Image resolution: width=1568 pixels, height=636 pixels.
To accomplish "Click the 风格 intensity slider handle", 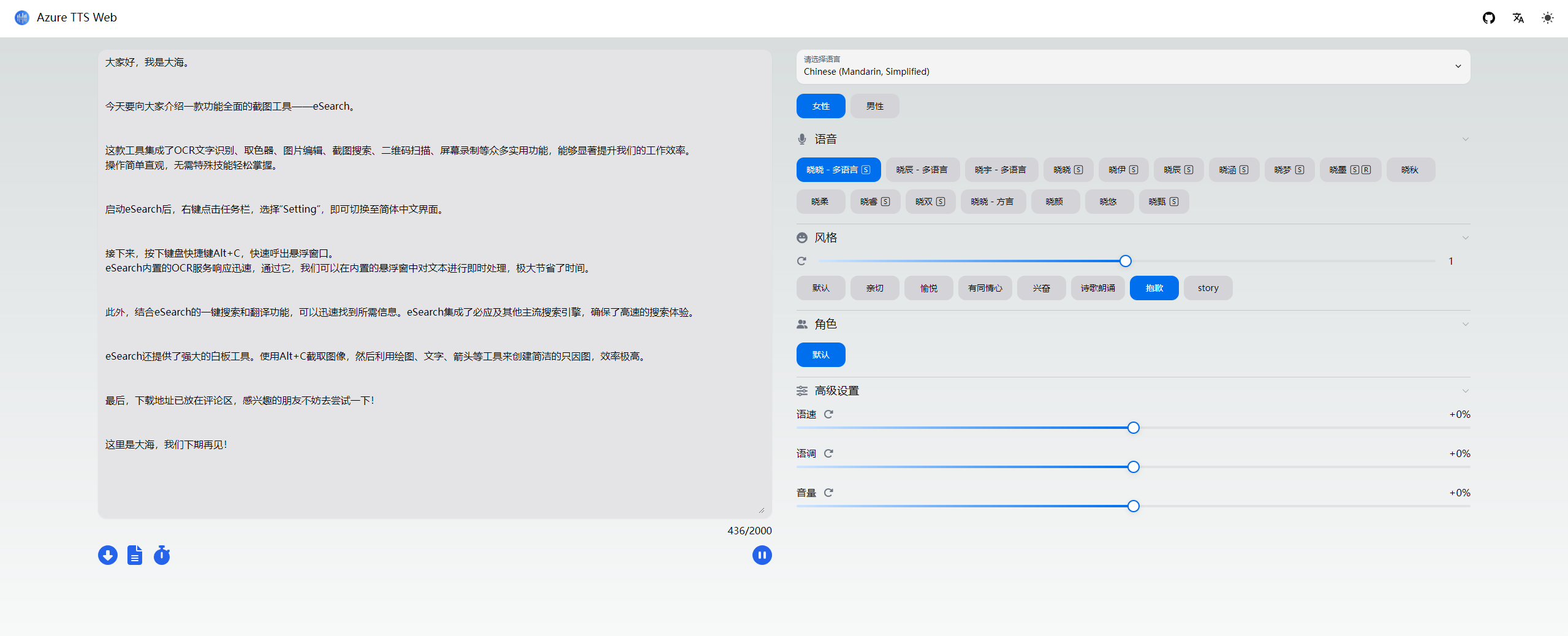I will click(x=1126, y=261).
